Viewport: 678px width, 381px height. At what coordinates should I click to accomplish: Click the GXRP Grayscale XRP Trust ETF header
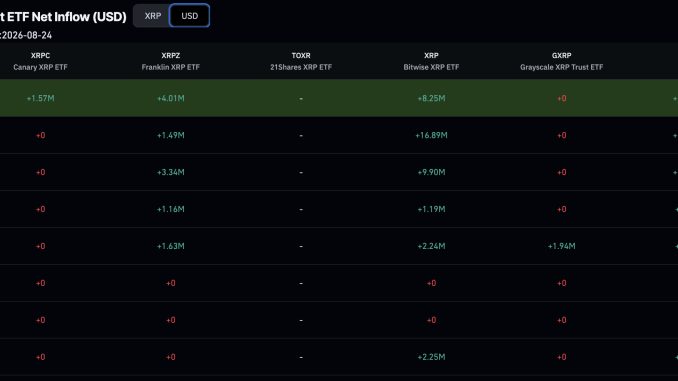pos(561,61)
